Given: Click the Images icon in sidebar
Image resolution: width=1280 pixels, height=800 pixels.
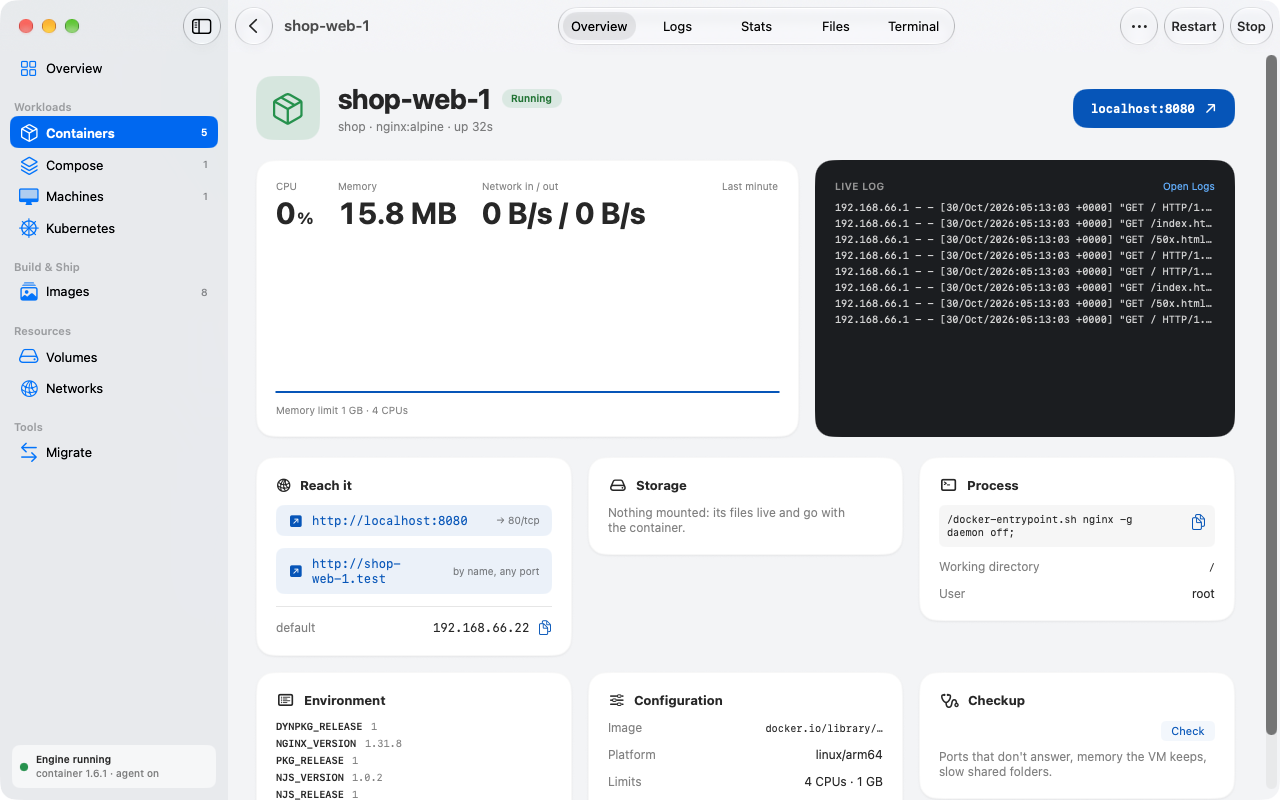Looking at the screenshot, I should [x=29, y=292].
